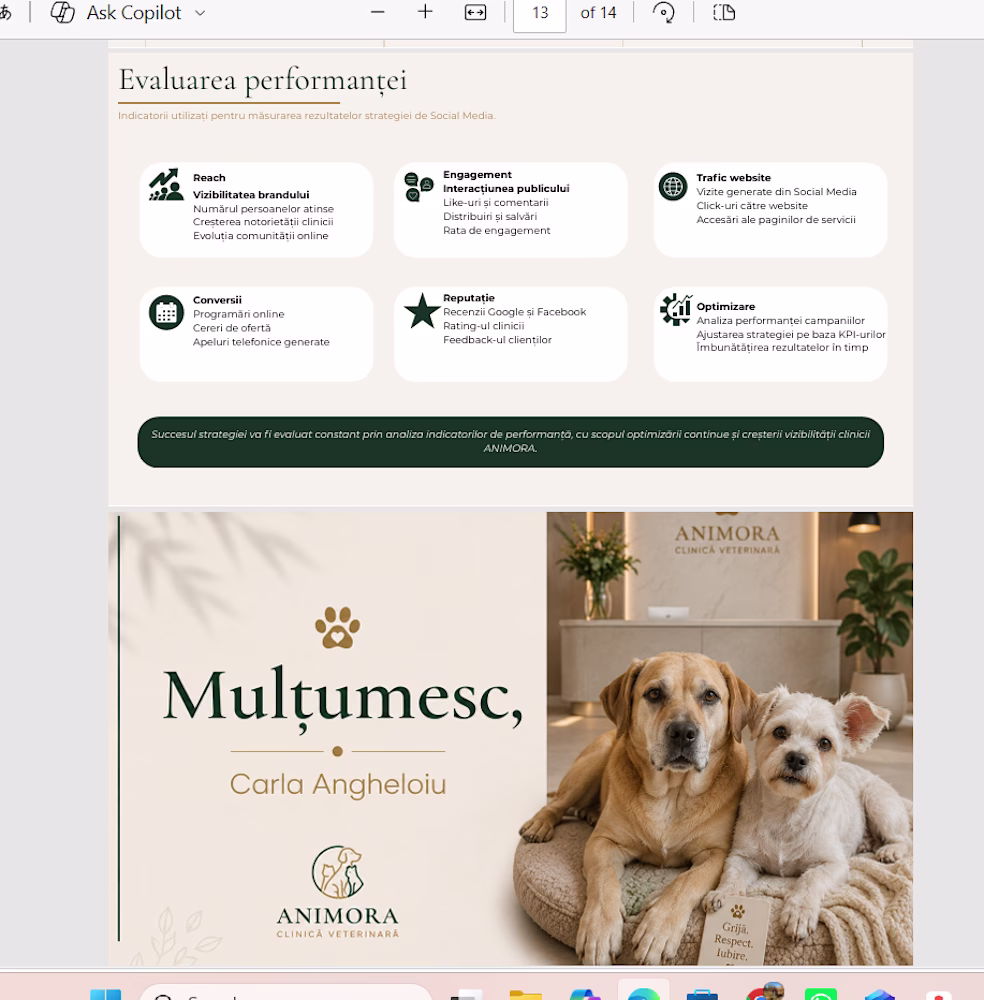This screenshot has width=984, height=1000.
Task: Click the Engagement chat bubbles icon
Action: coord(419,187)
